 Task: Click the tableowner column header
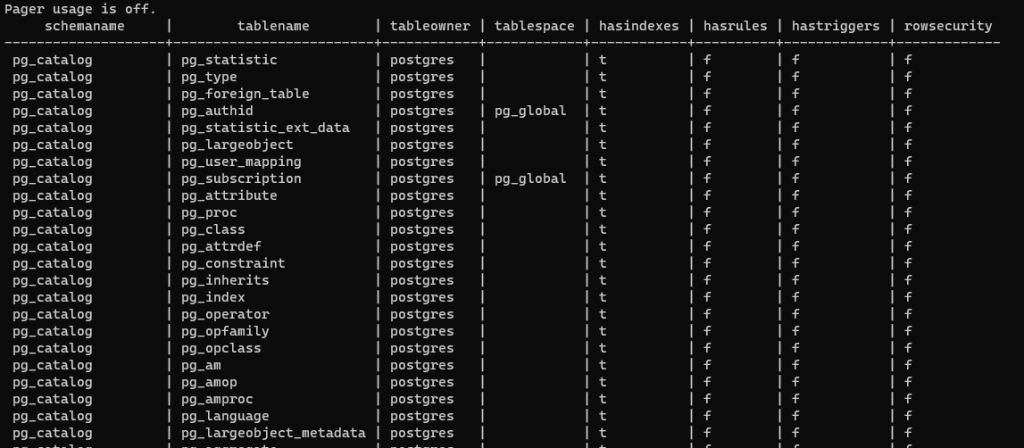(x=430, y=26)
